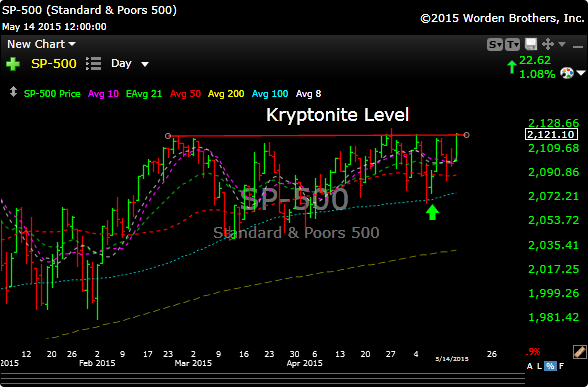Click the red .9% value near the axis
The width and height of the screenshot is (588, 387).
pos(533,352)
